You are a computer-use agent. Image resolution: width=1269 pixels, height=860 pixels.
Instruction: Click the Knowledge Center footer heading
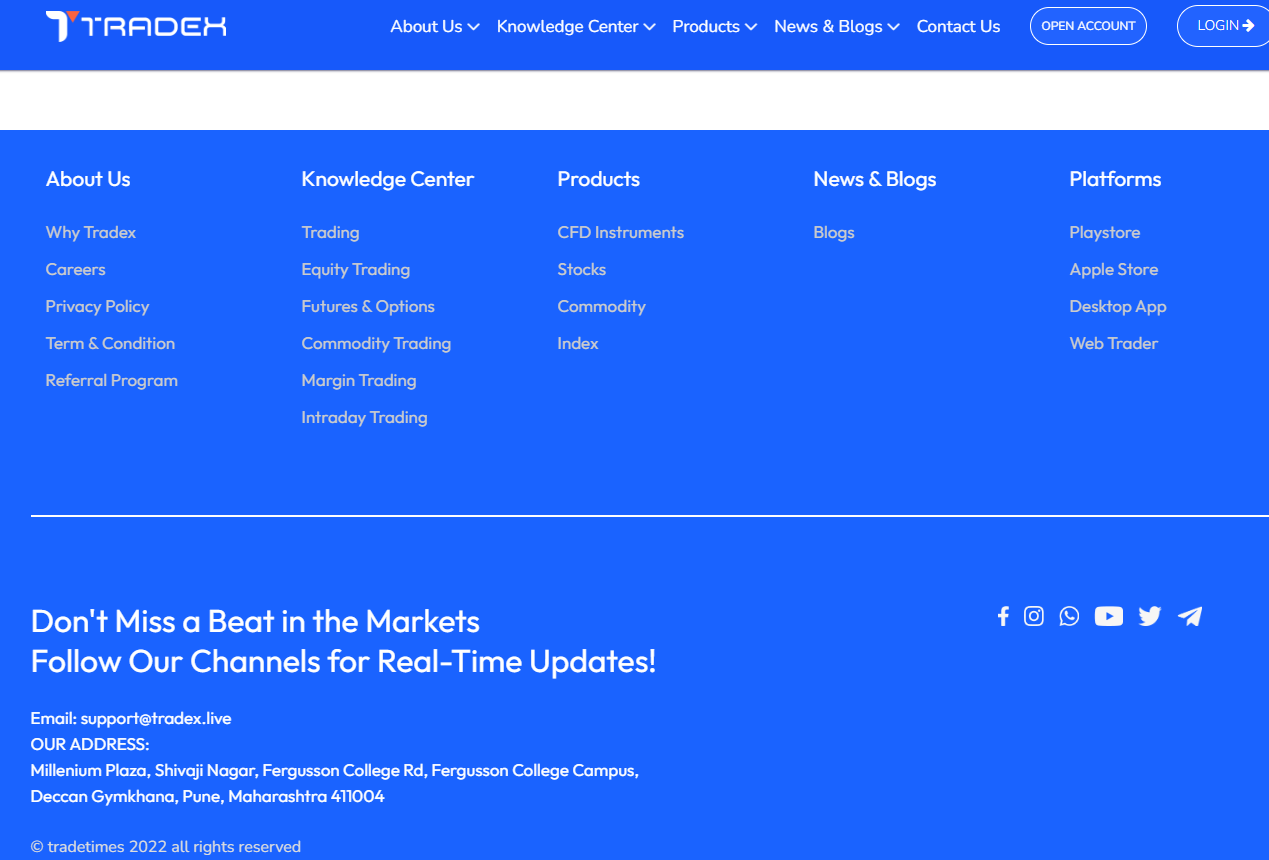coord(388,179)
